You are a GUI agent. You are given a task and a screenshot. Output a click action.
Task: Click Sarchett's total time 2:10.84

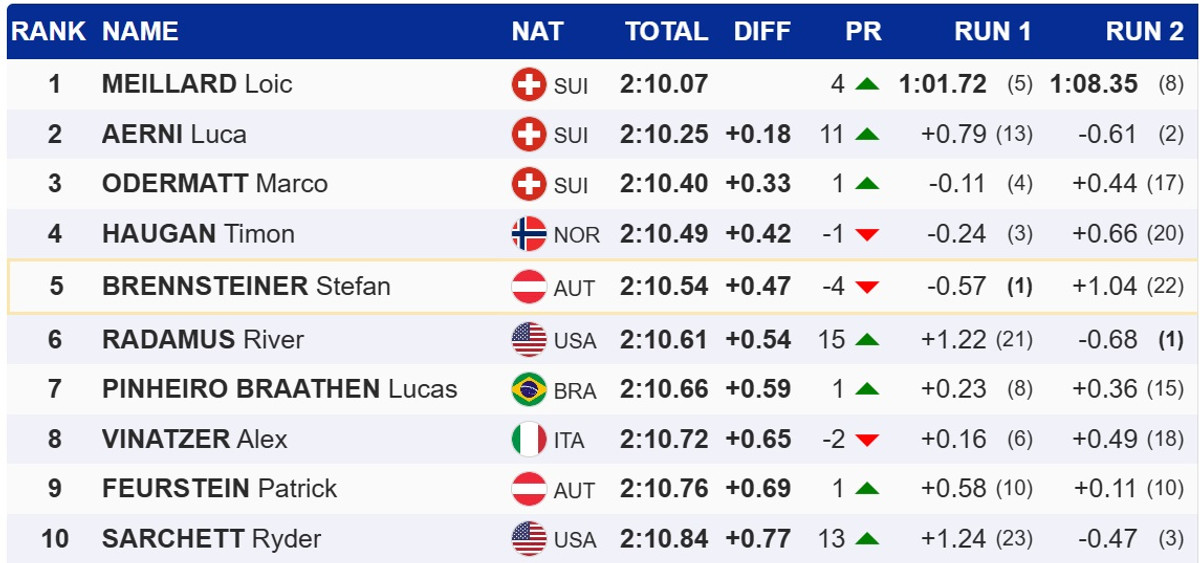click(664, 539)
